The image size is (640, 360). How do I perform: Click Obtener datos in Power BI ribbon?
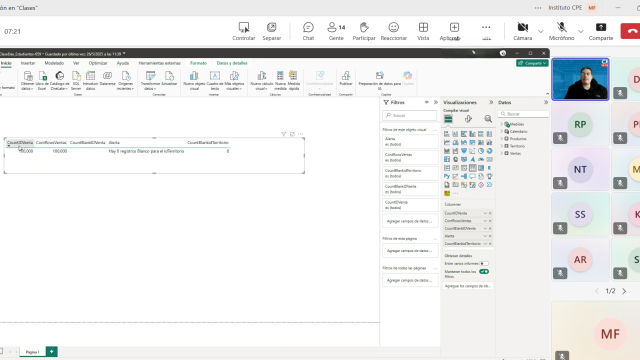click(27, 80)
